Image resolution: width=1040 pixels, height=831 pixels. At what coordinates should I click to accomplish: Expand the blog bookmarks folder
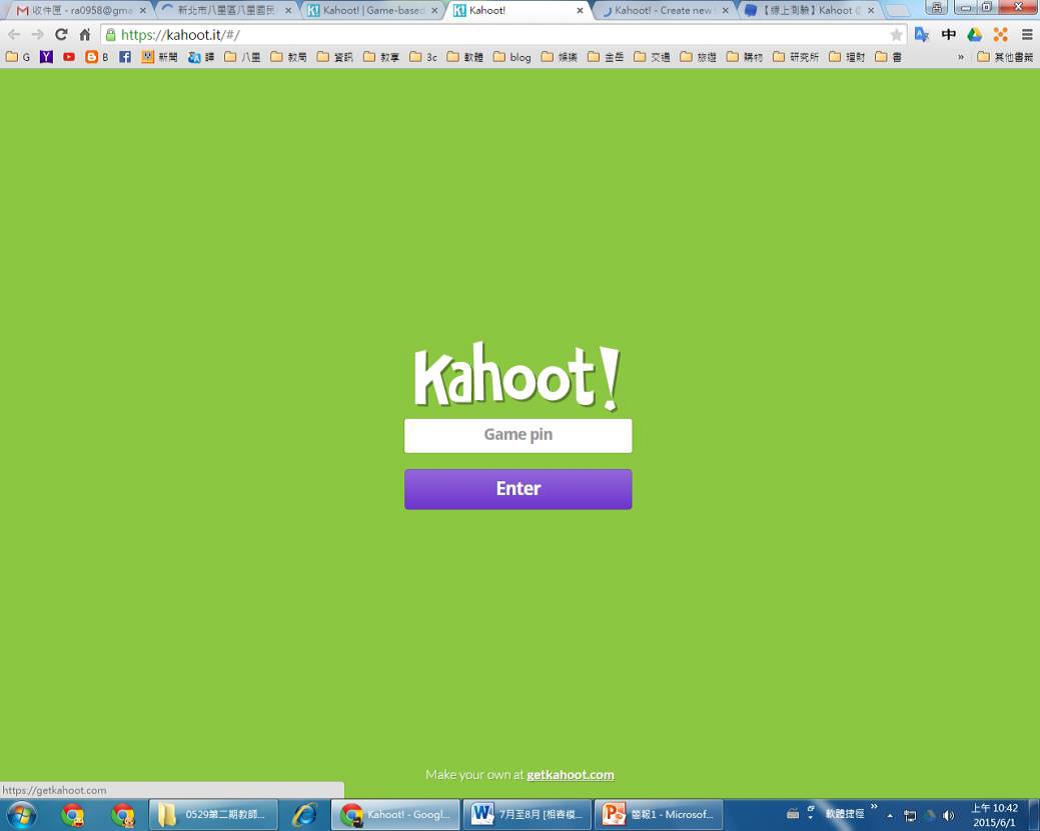[512, 57]
